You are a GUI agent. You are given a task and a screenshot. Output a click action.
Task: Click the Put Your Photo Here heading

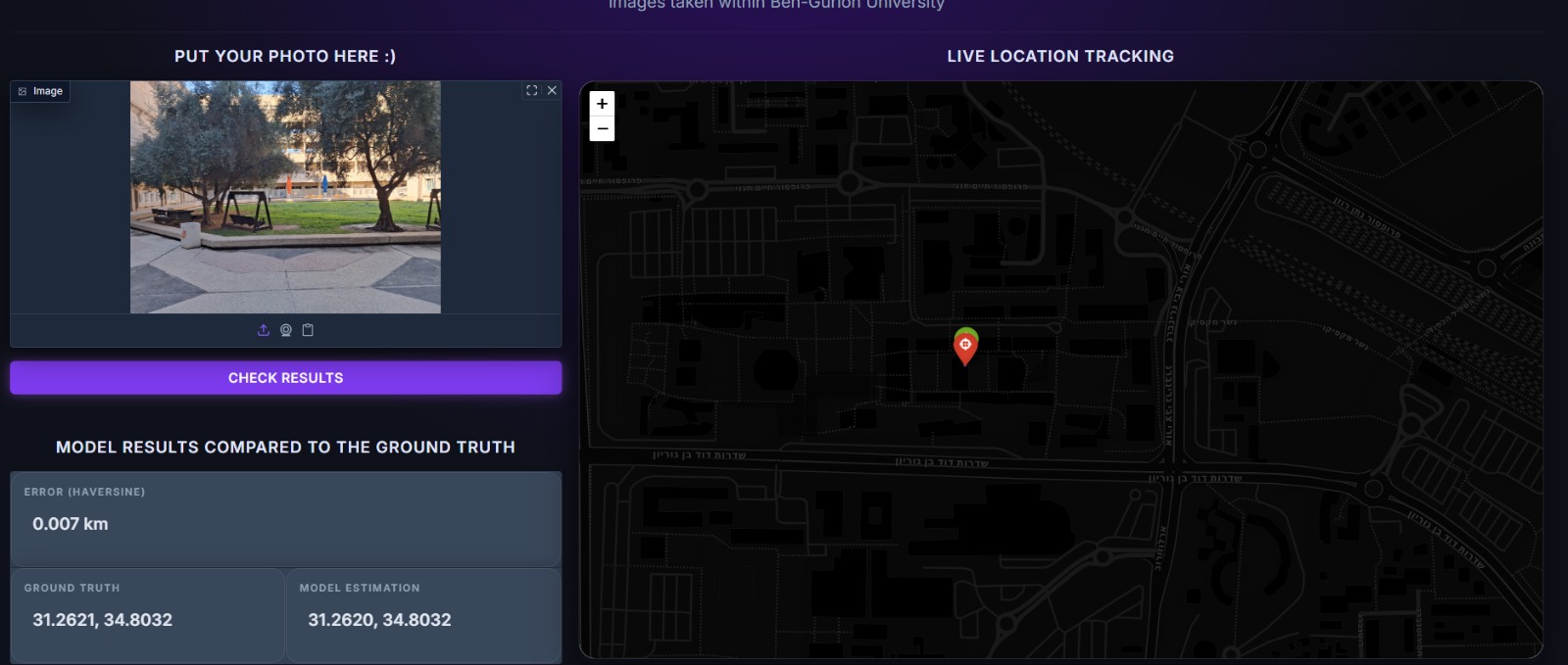pos(285,56)
